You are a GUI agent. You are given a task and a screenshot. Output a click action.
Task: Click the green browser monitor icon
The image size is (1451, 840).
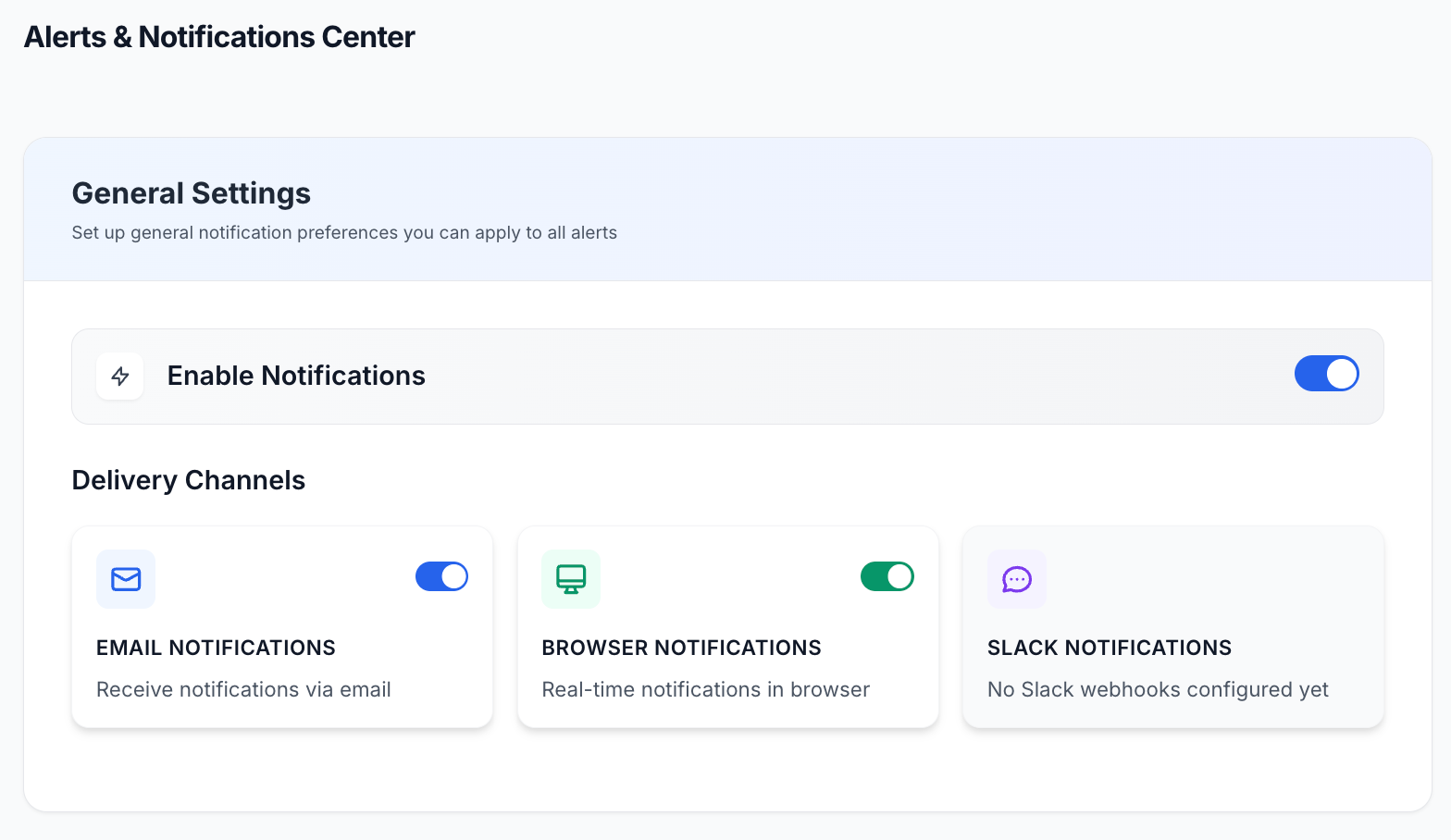click(x=571, y=579)
